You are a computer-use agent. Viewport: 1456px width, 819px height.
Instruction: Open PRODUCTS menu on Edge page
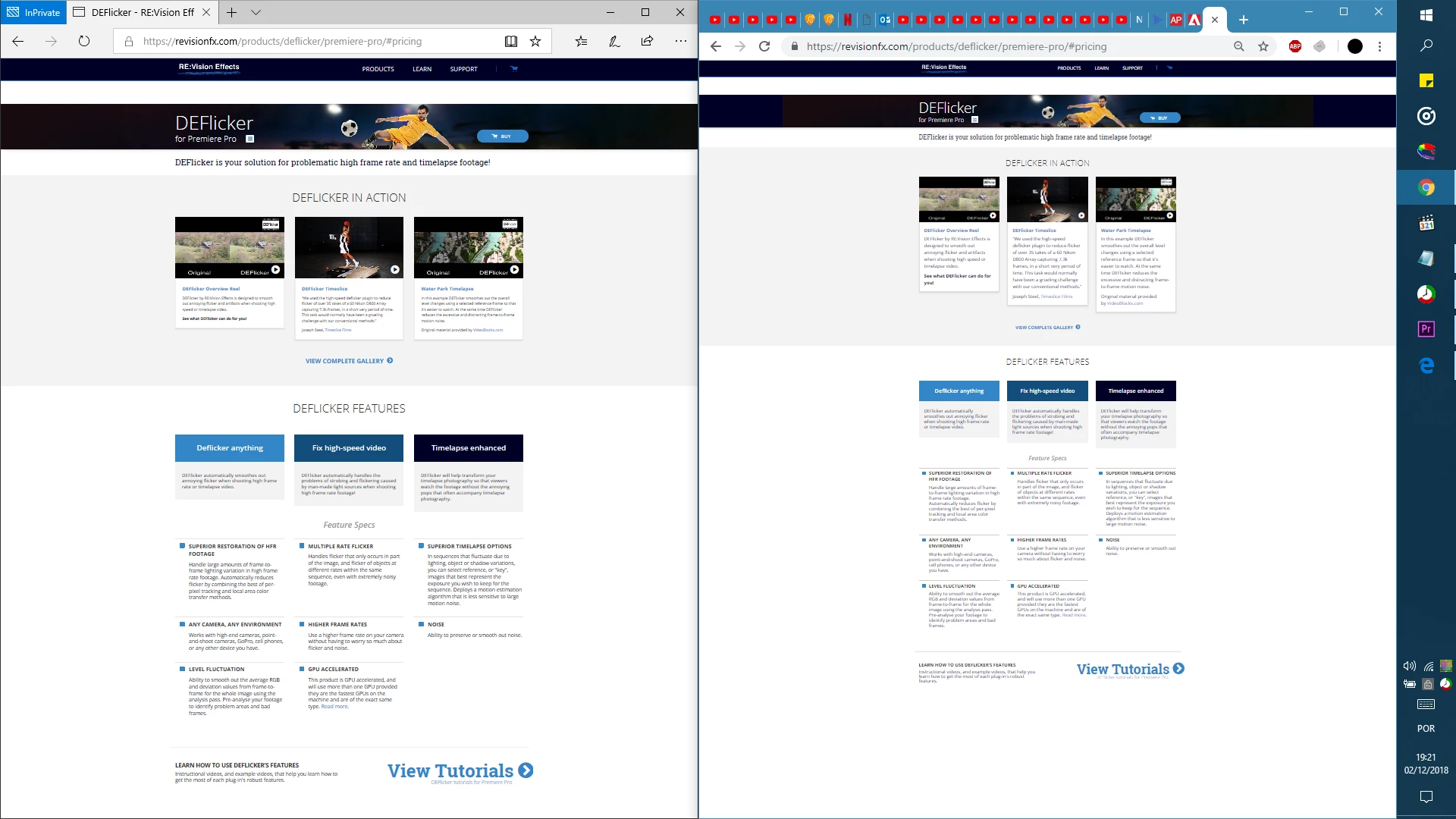(378, 69)
